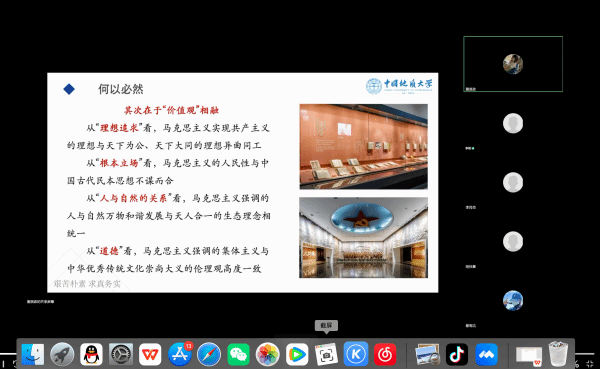The height and width of the screenshot is (369, 600).
Task: Open Finder from the dock
Action: click(x=33, y=354)
